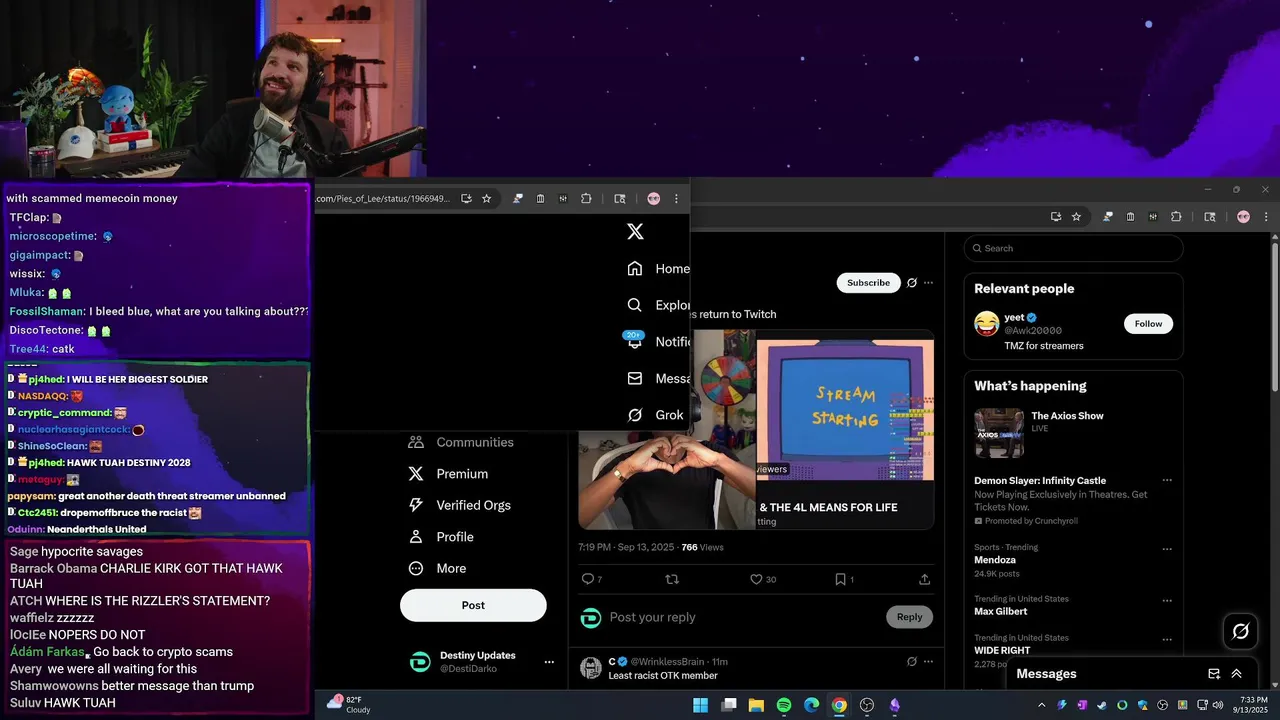Click the X Search field
The height and width of the screenshot is (720, 1280).
coord(1073,248)
